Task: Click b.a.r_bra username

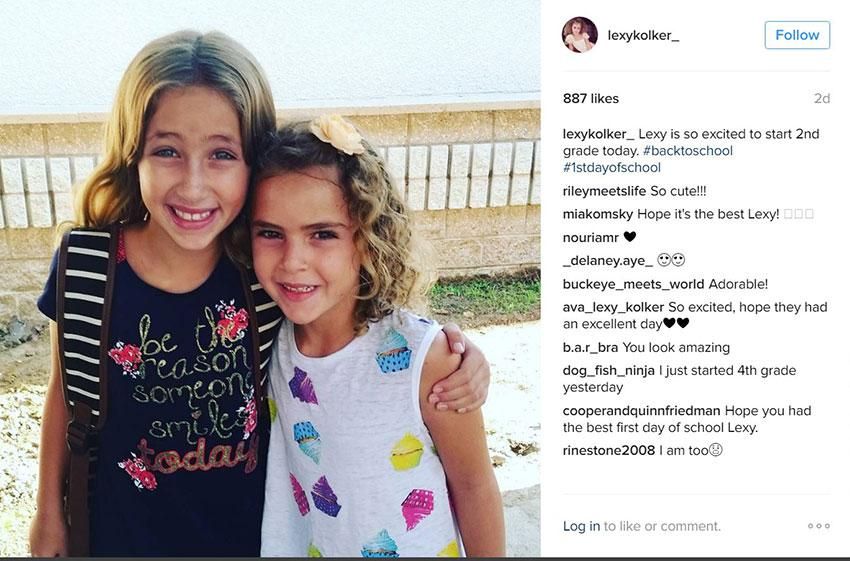Action: tap(590, 347)
